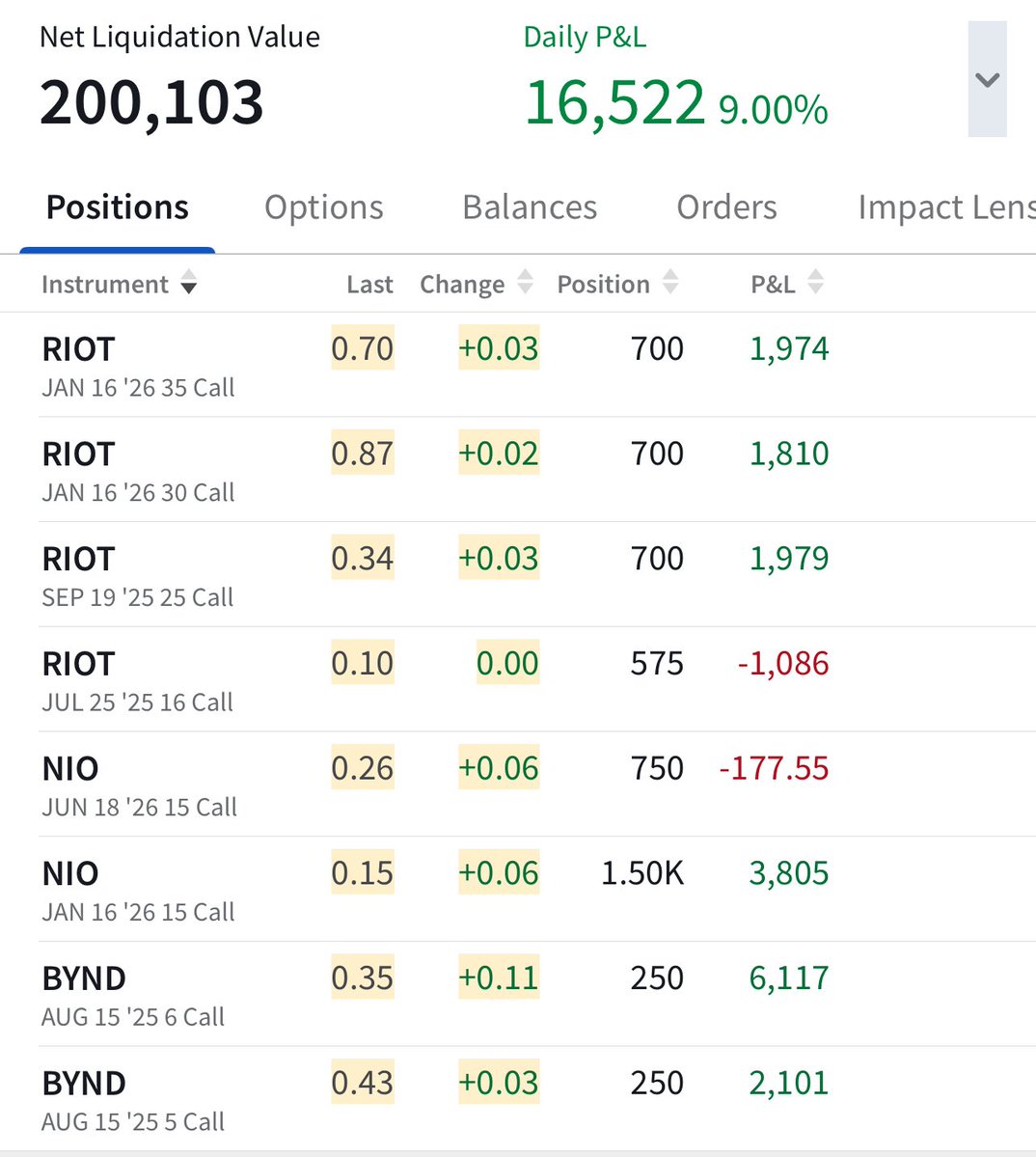Sort by P&L column arrows

(x=815, y=282)
